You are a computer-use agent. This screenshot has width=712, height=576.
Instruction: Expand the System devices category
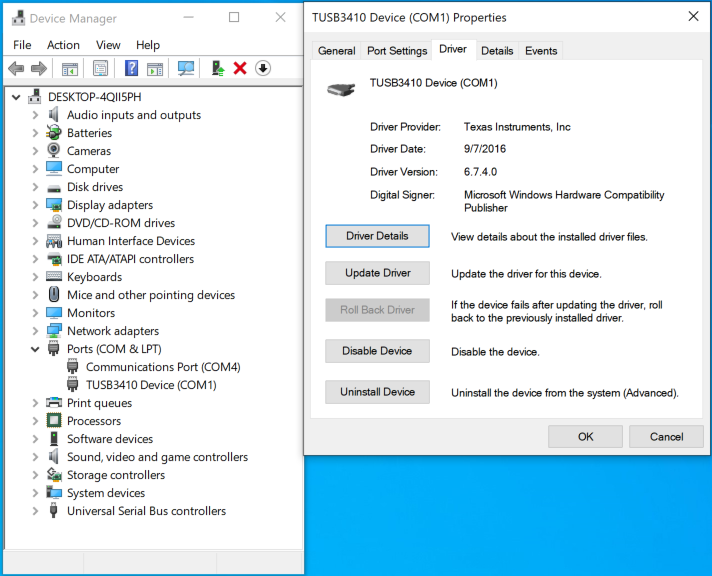click(x=35, y=493)
